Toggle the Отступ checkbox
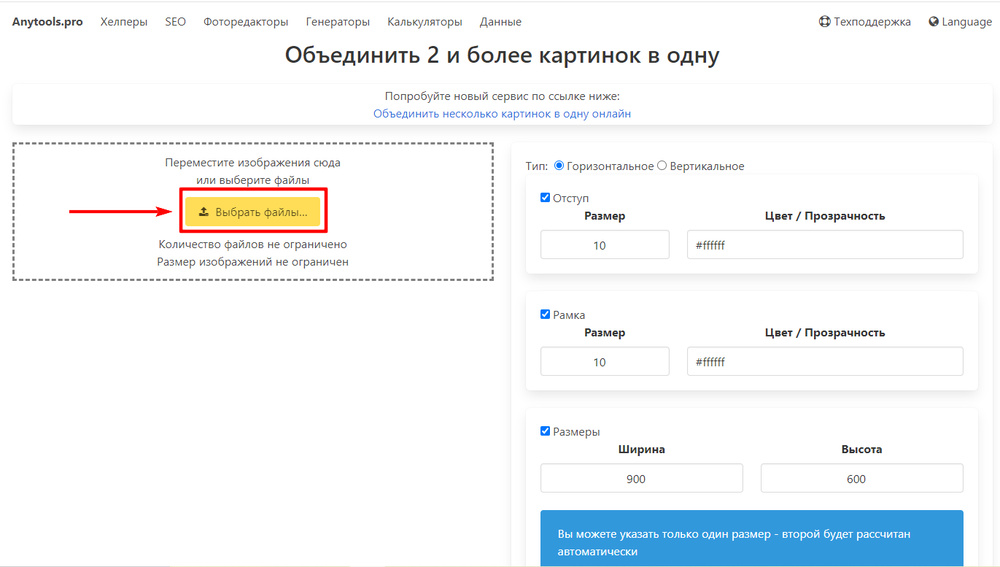 point(545,198)
